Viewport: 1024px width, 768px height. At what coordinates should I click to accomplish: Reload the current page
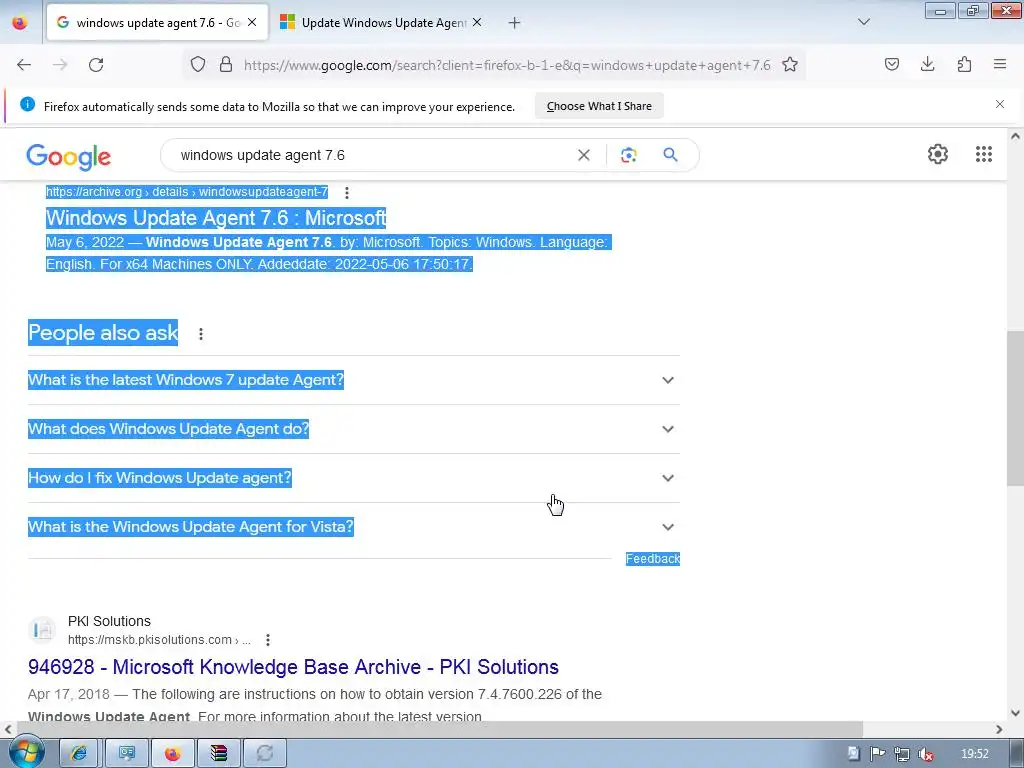click(x=96, y=65)
